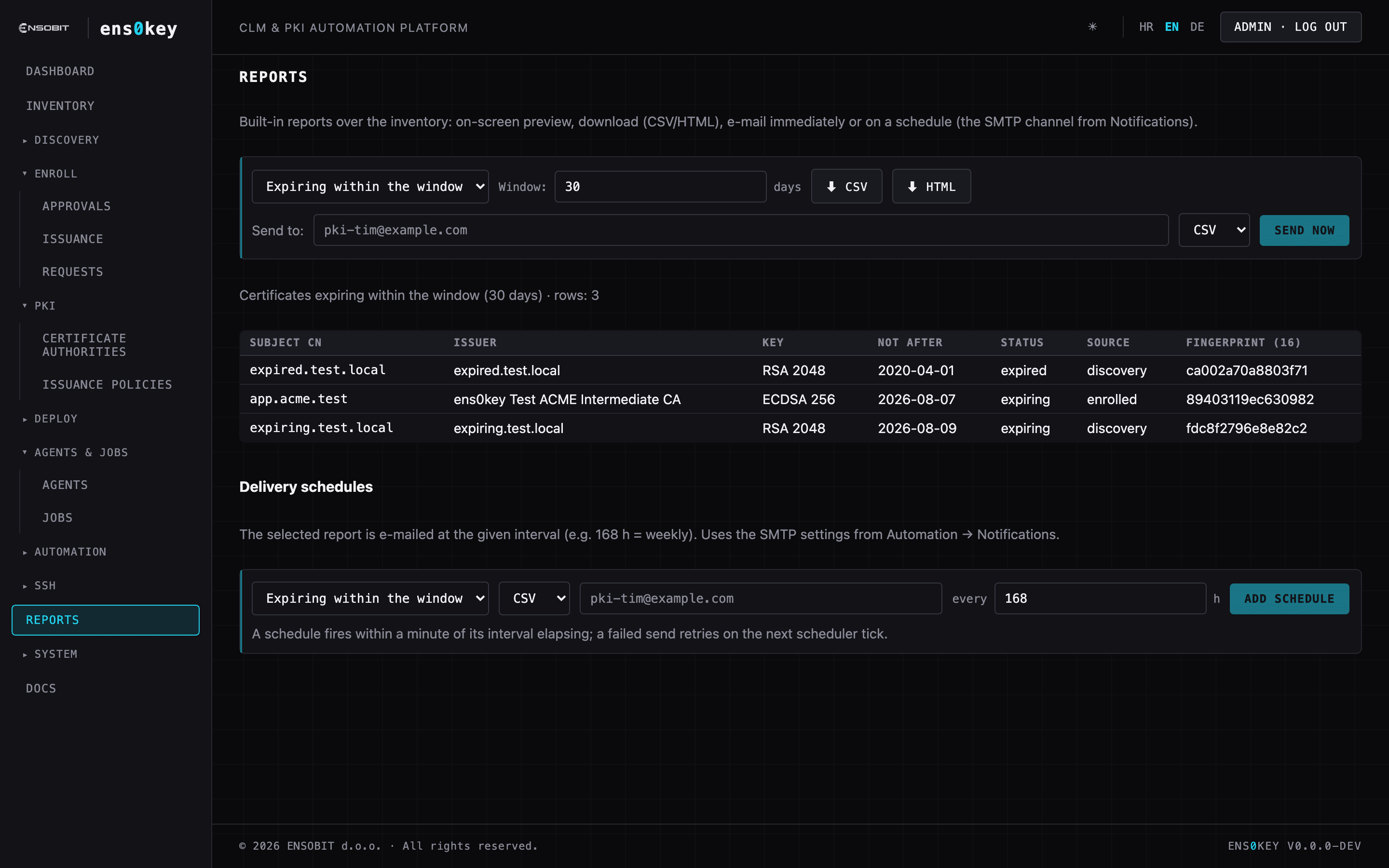Open the Dashboard page
This screenshot has width=1389, height=868.
(60, 71)
